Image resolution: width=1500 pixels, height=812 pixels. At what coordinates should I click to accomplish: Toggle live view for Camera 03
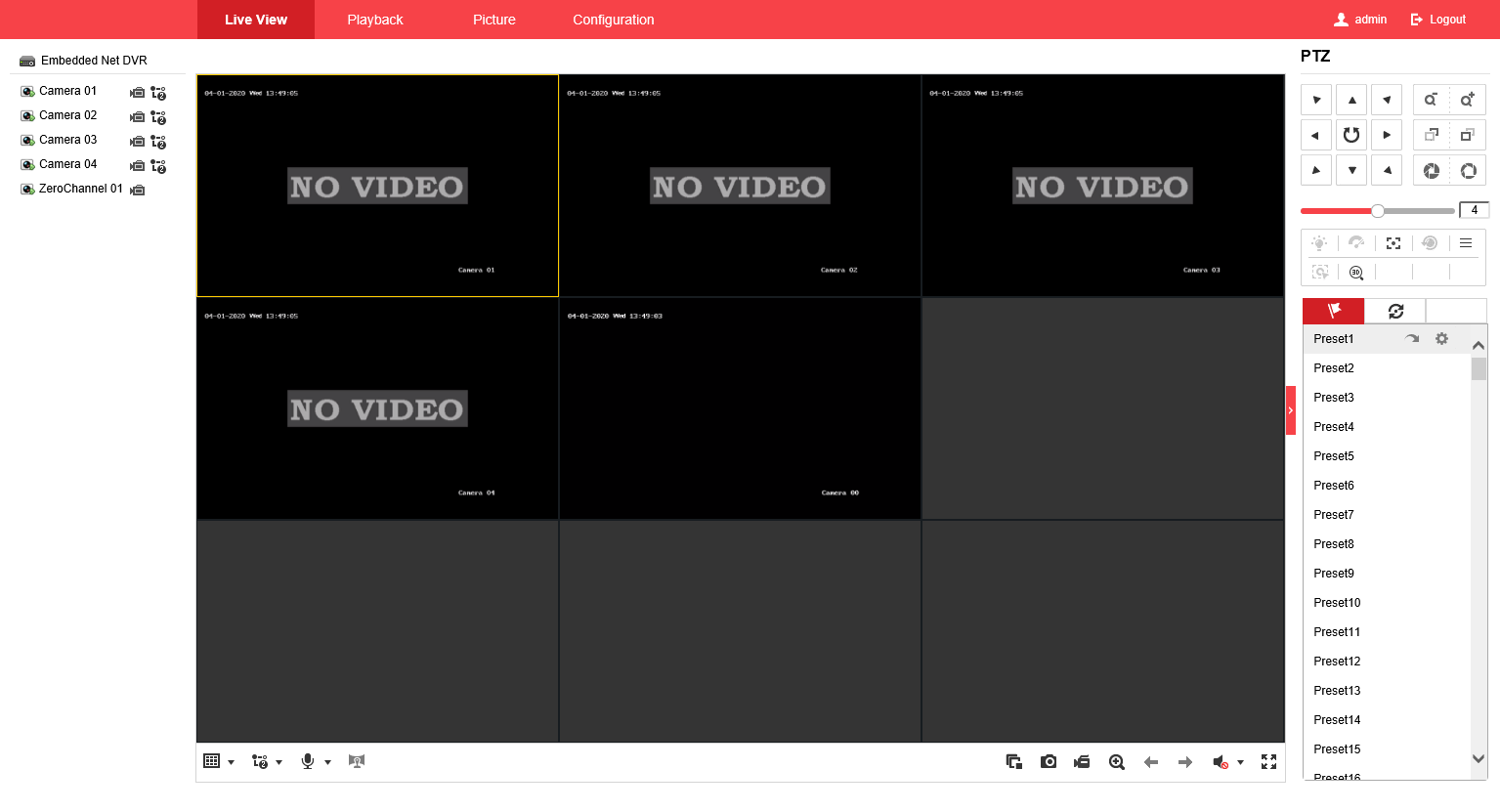(x=27, y=141)
